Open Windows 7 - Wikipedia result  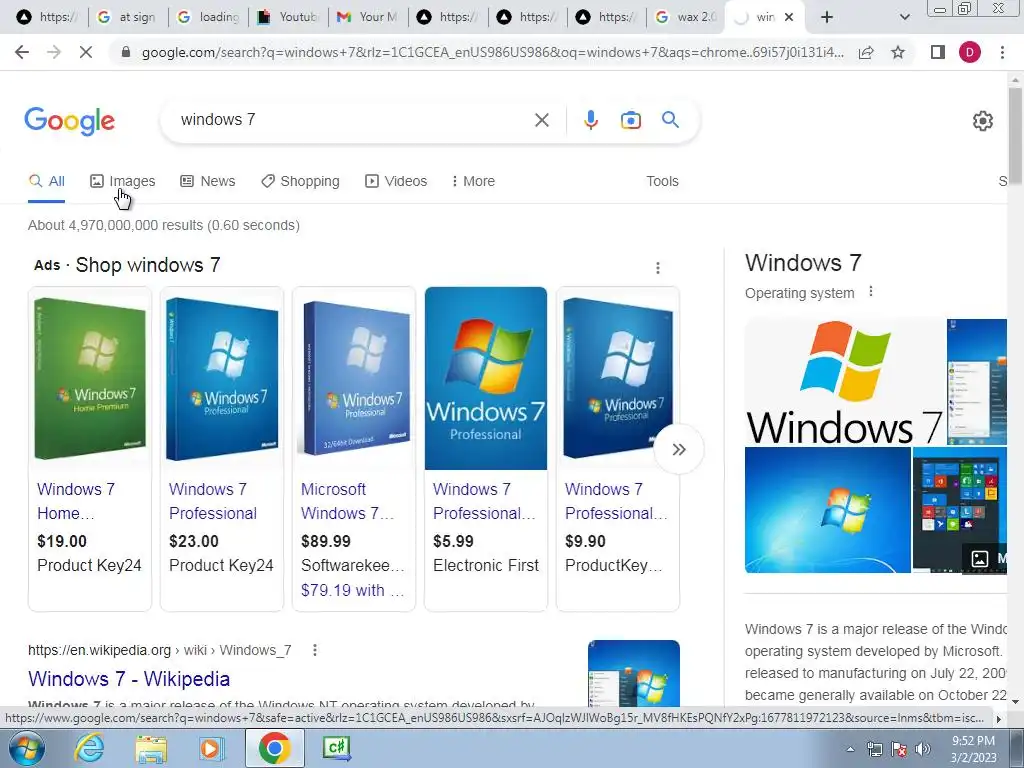tap(129, 679)
